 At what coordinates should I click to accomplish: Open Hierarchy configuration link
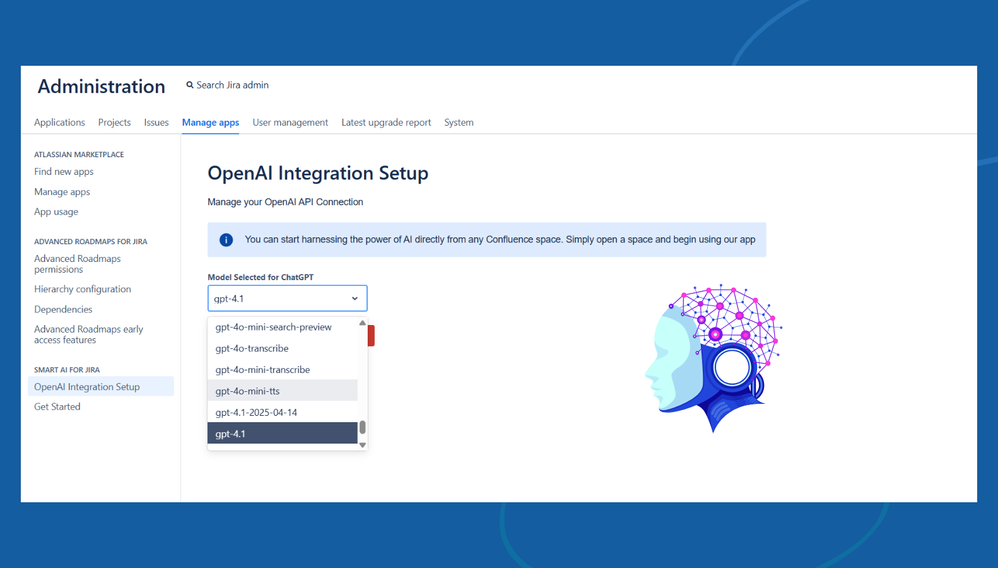click(x=82, y=289)
